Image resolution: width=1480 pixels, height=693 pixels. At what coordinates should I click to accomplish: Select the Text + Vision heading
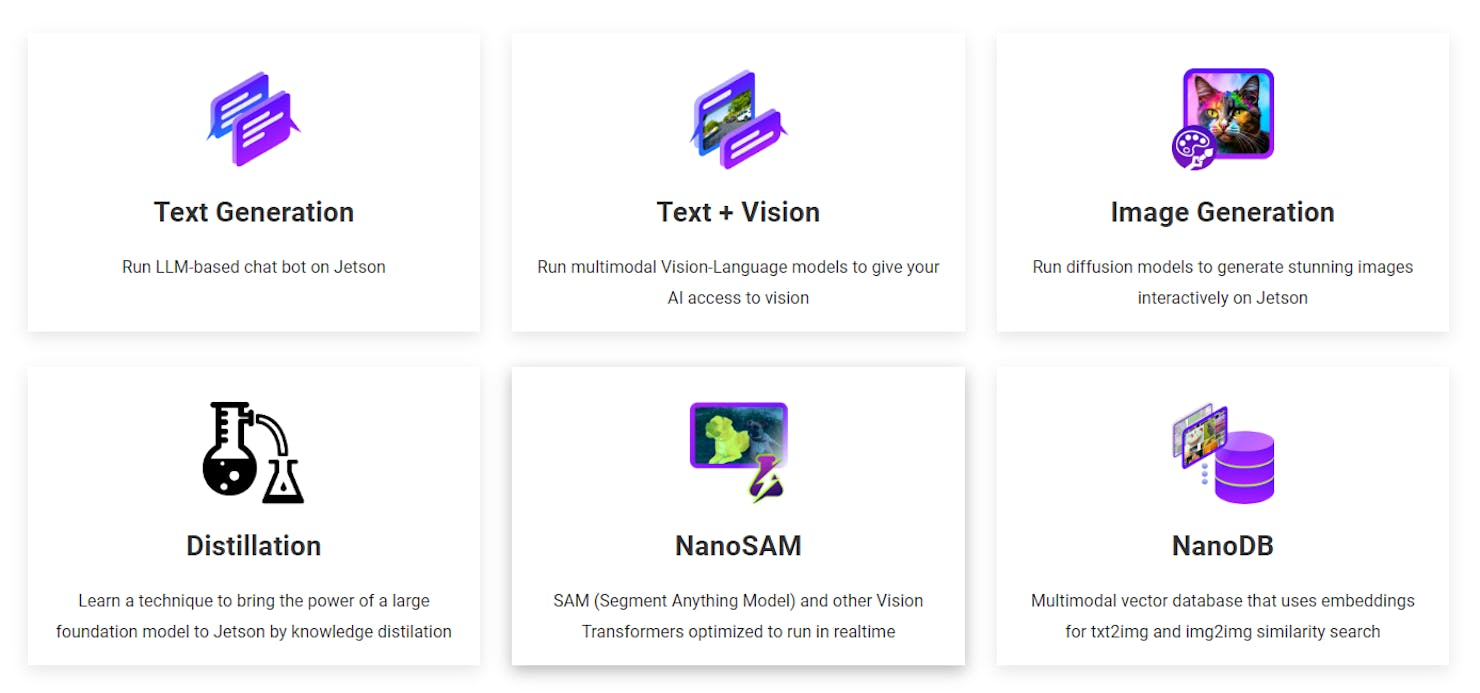click(738, 212)
